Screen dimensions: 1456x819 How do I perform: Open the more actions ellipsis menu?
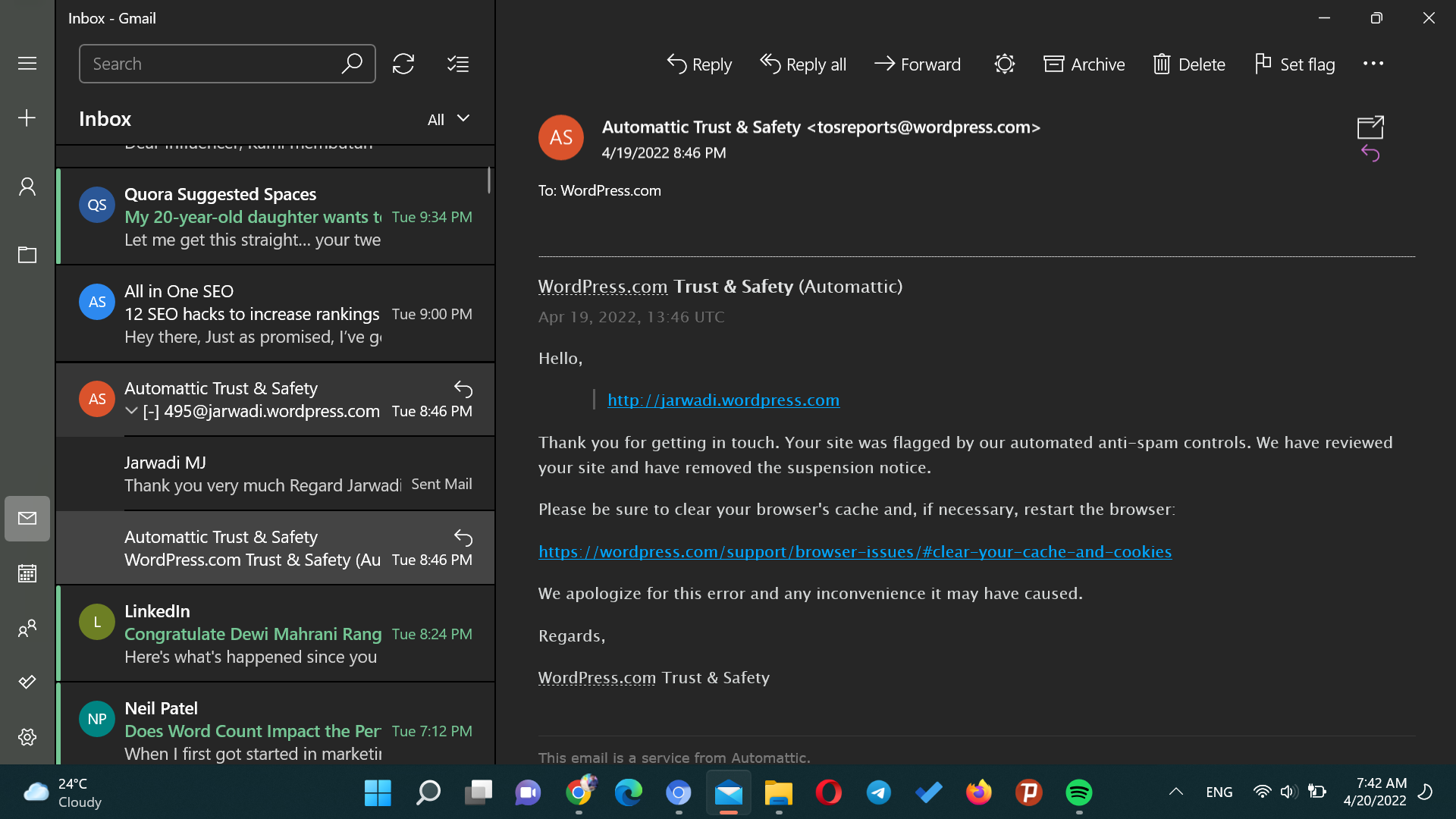(1373, 64)
